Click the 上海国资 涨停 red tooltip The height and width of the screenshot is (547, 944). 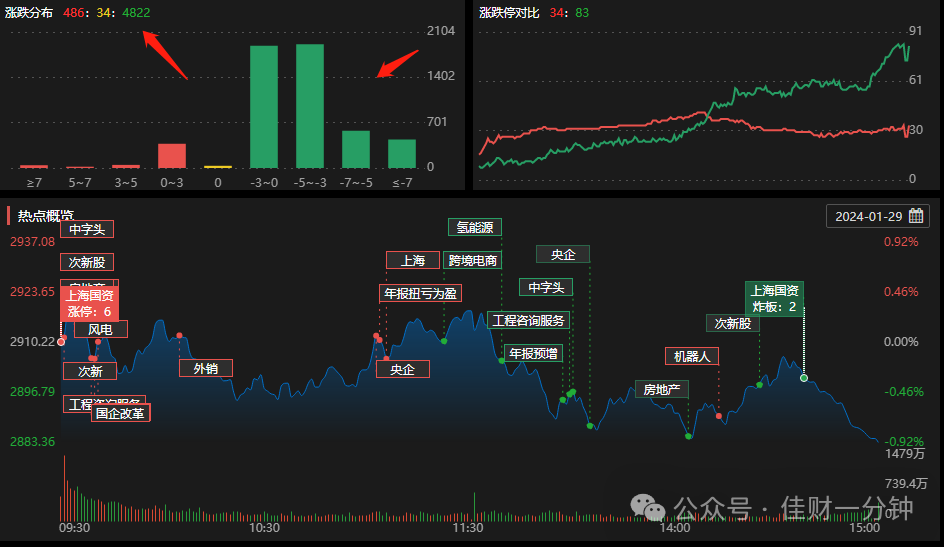pyautogui.click(x=89, y=303)
